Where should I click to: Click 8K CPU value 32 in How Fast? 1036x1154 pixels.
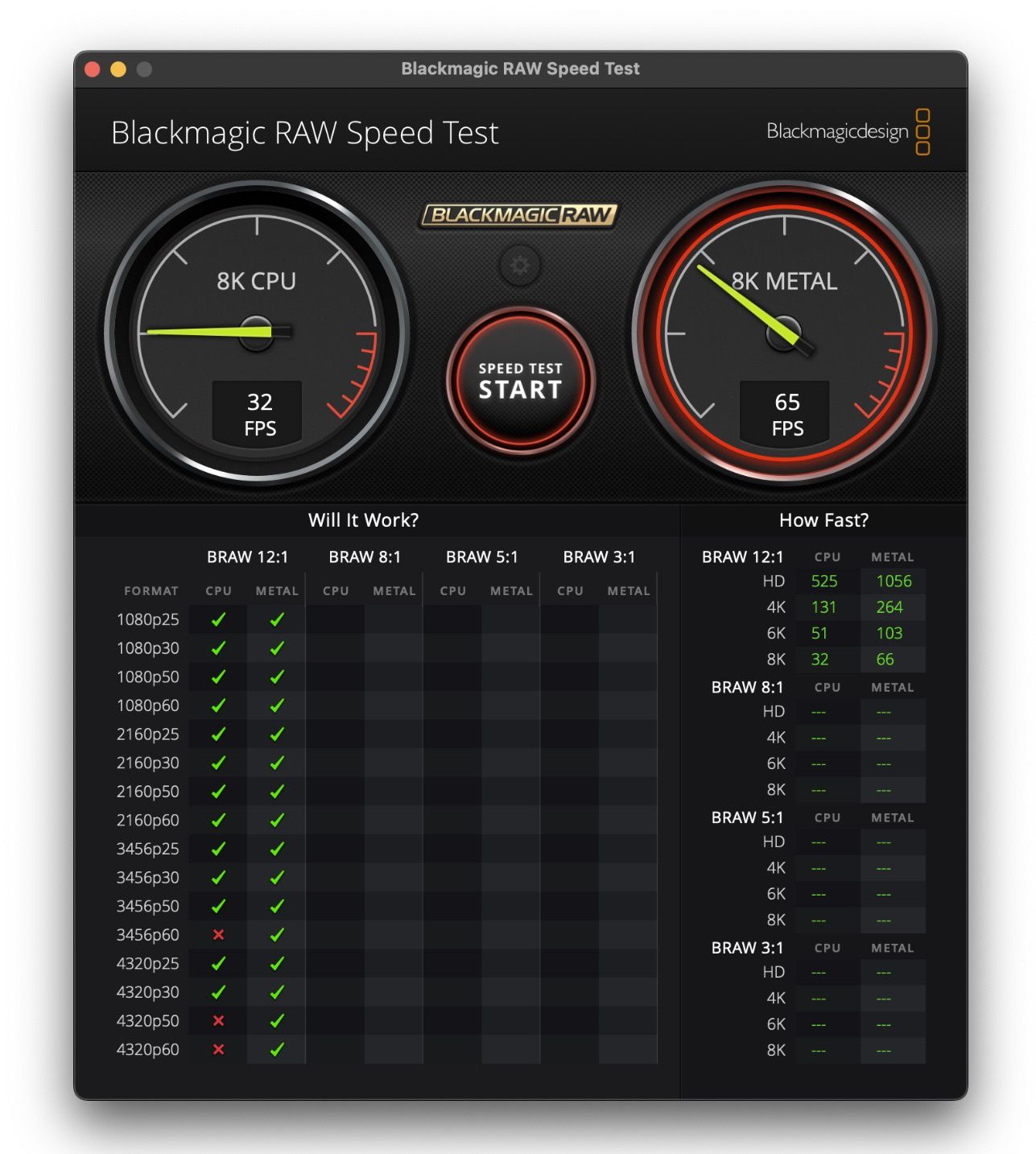click(x=819, y=660)
